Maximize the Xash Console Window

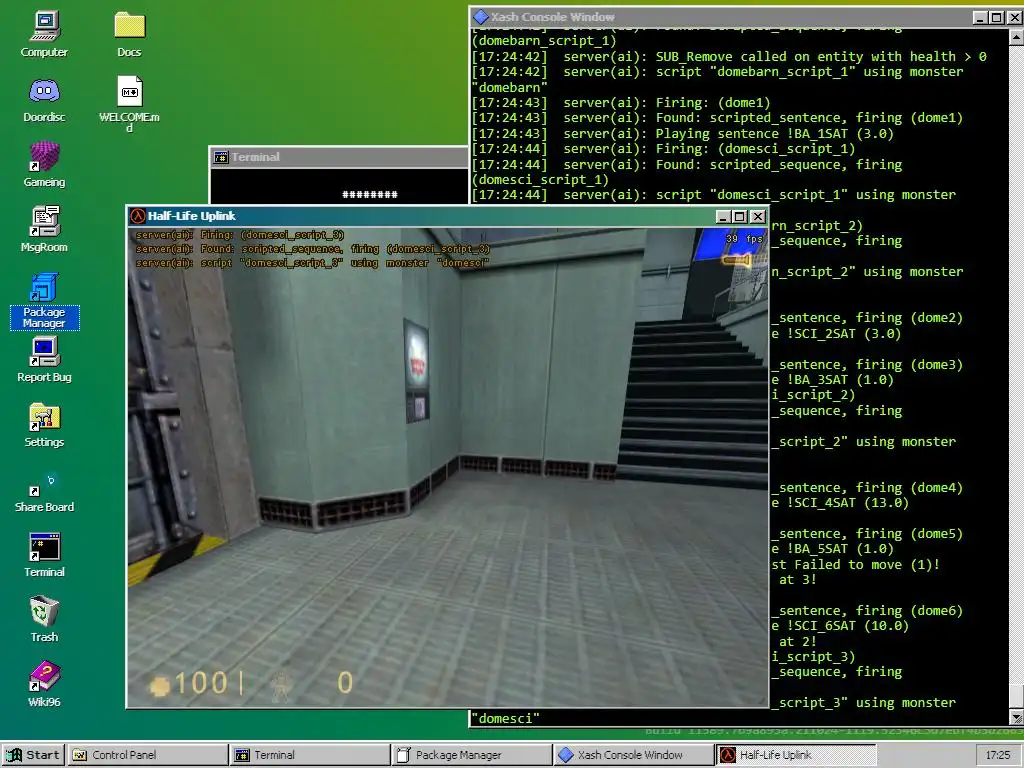point(997,18)
